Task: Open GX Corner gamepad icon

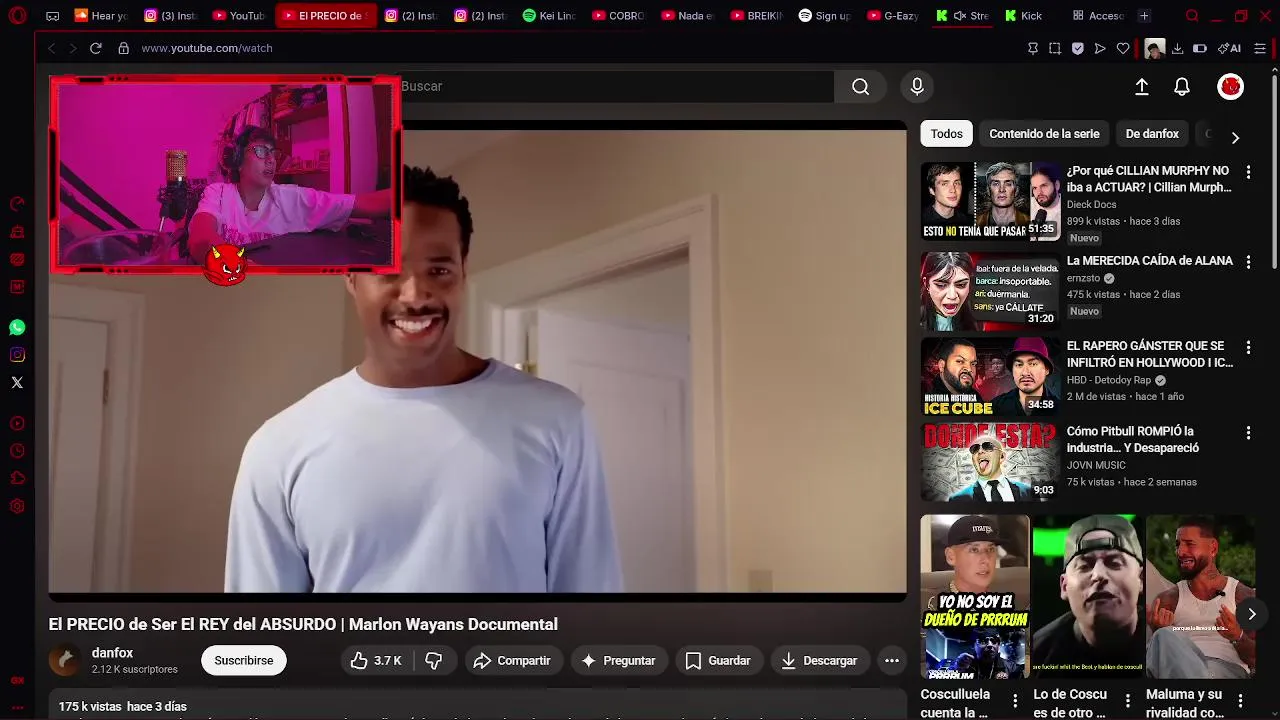Action: [53, 16]
